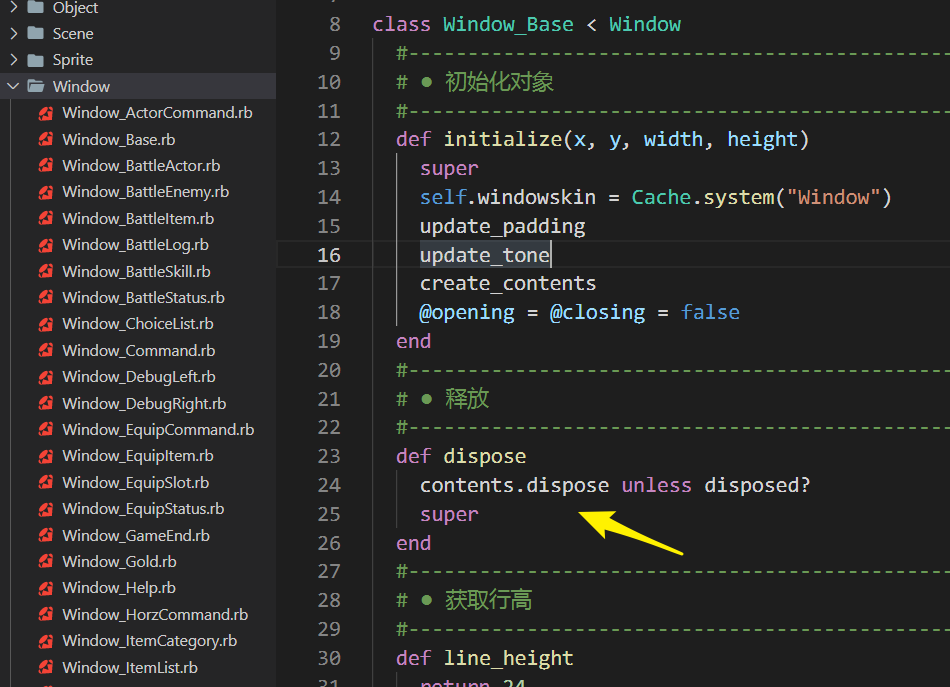Click line number 23 in gutter

(x=329, y=456)
